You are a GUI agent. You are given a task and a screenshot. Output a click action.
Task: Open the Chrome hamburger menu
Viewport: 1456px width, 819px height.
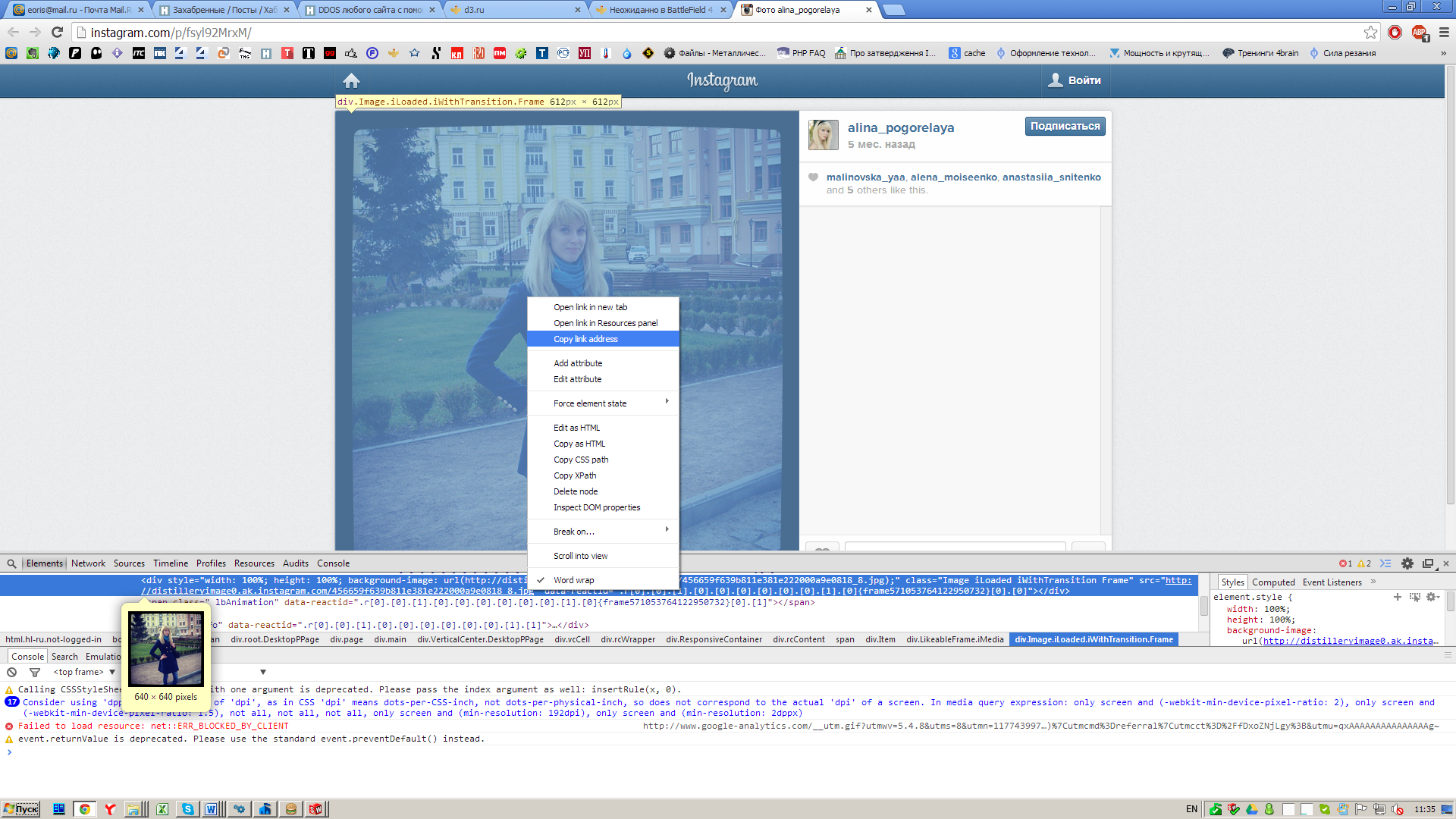[x=1444, y=32]
